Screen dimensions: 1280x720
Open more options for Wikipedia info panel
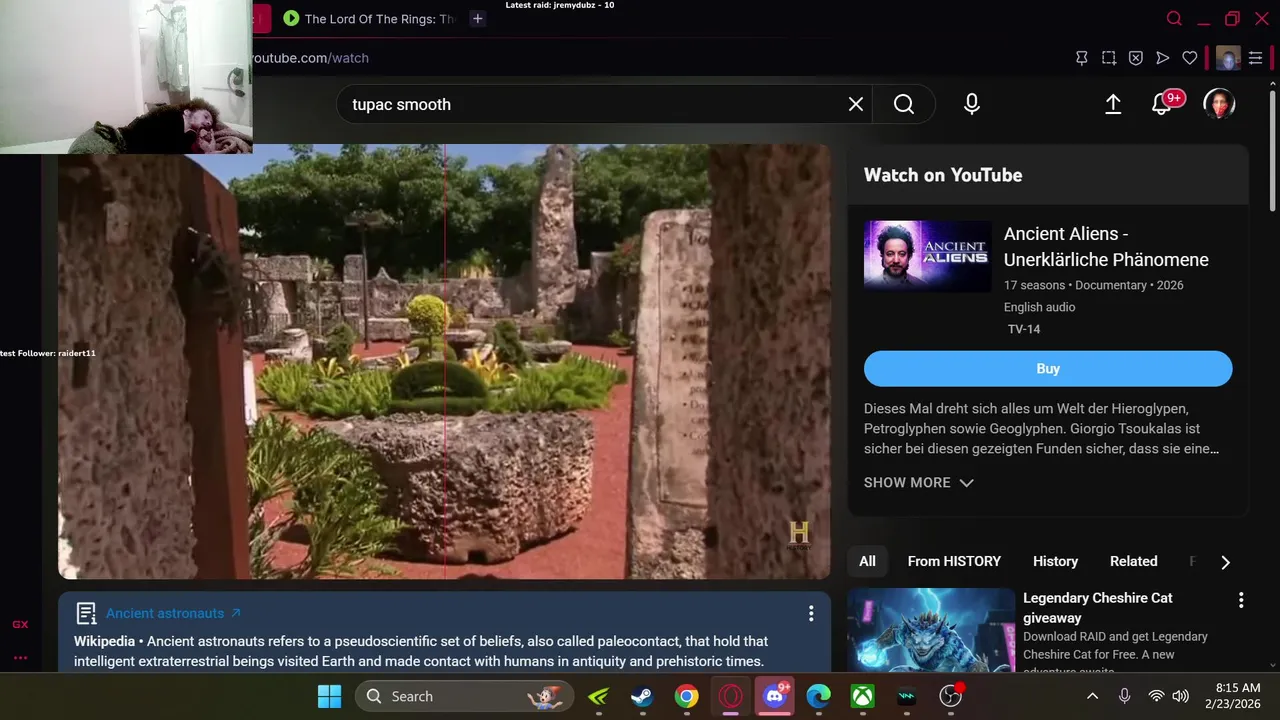811,613
